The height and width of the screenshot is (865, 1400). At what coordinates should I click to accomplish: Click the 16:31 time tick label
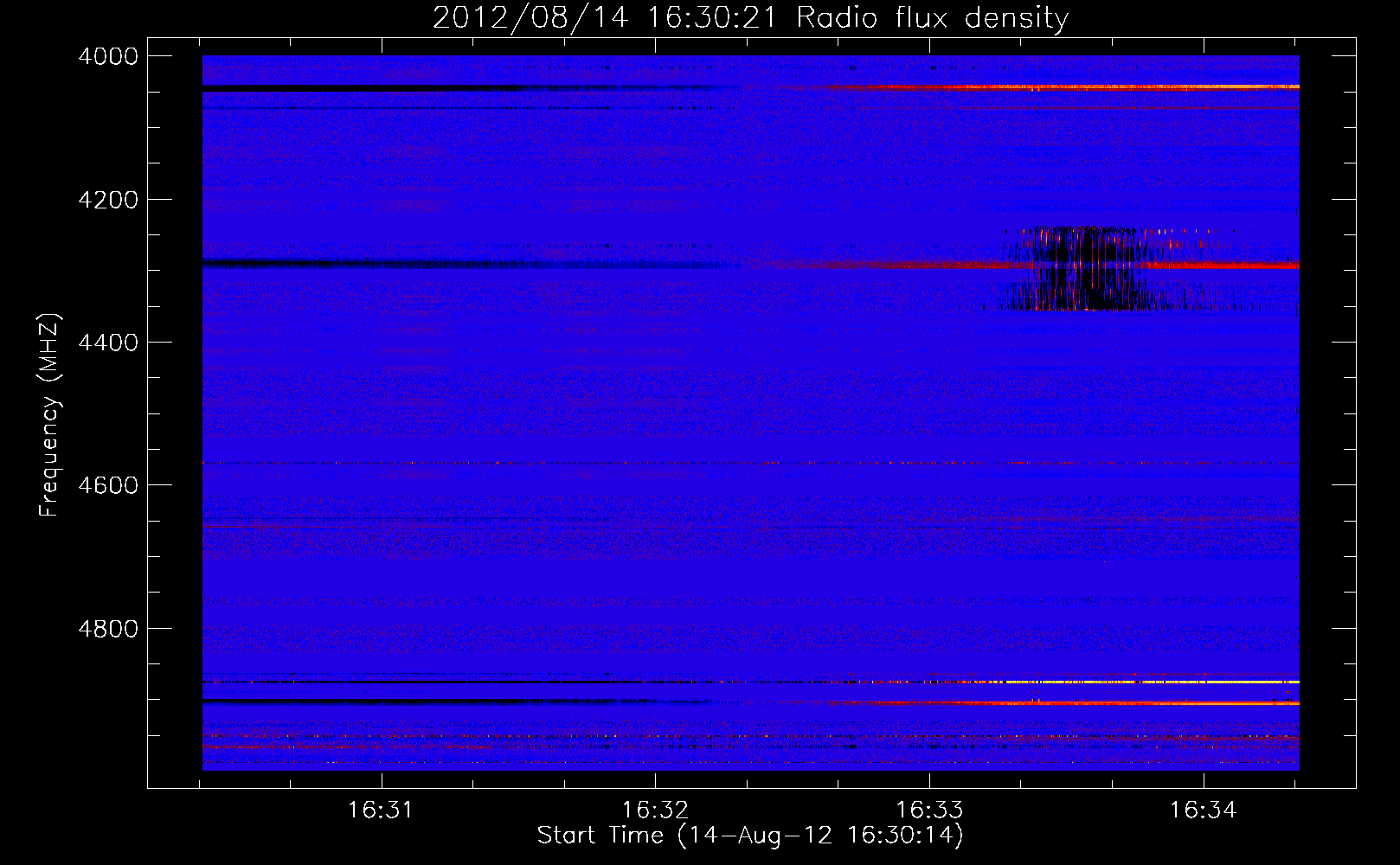point(380,811)
